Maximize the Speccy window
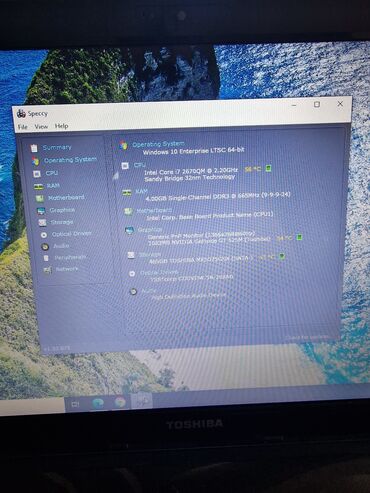 [317, 104]
